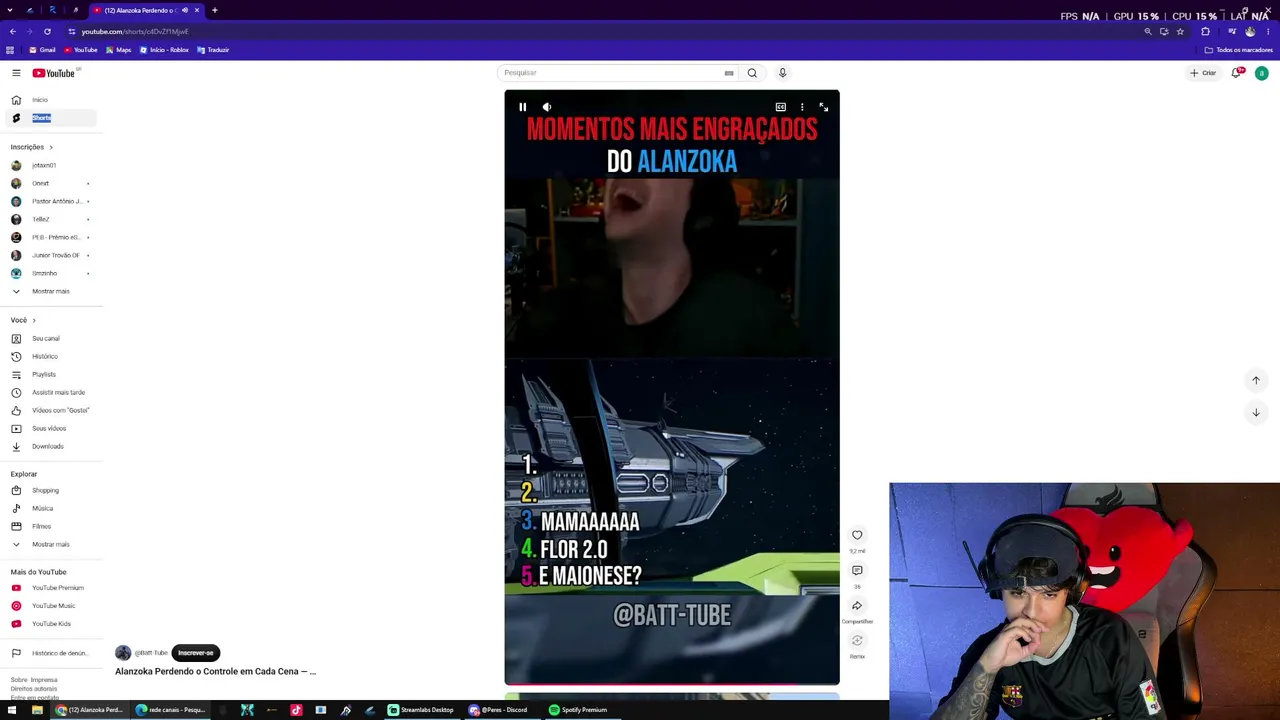Open Shopping under Explorar
1280x720 pixels.
[x=48, y=490]
